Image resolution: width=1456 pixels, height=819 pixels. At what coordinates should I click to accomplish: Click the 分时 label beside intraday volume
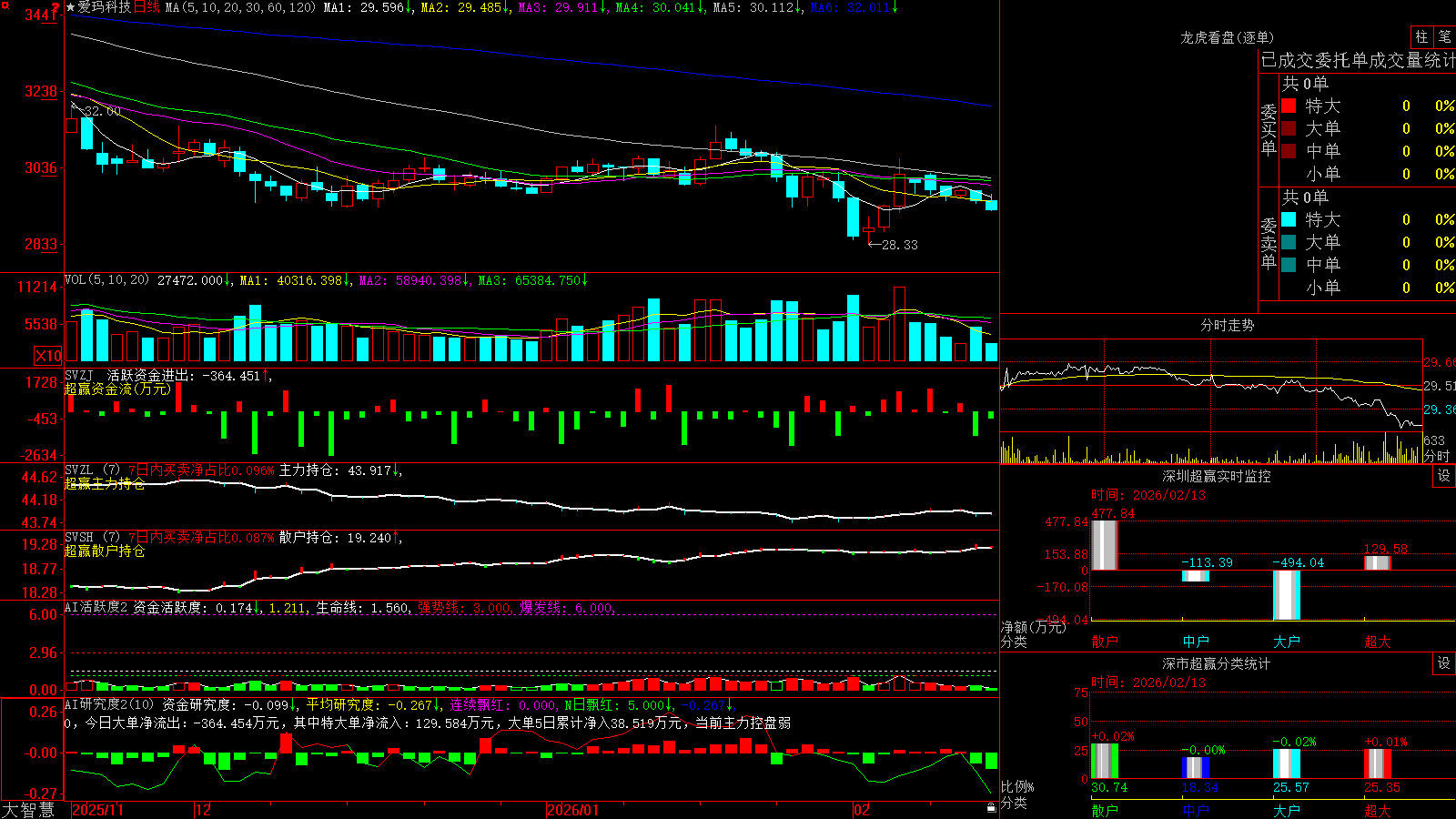tap(1437, 456)
